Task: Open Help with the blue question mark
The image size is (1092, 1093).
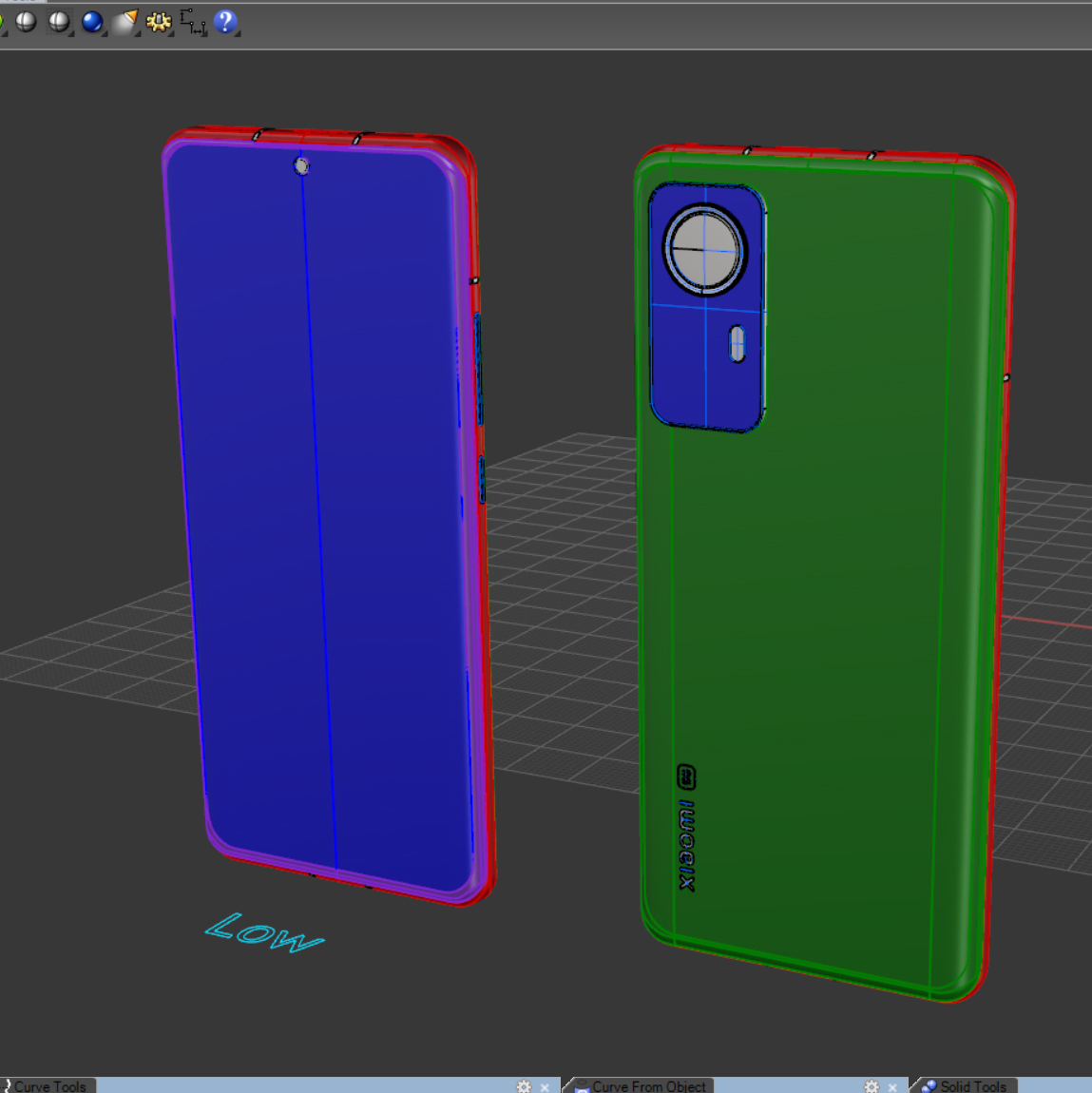Action: click(225, 21)
